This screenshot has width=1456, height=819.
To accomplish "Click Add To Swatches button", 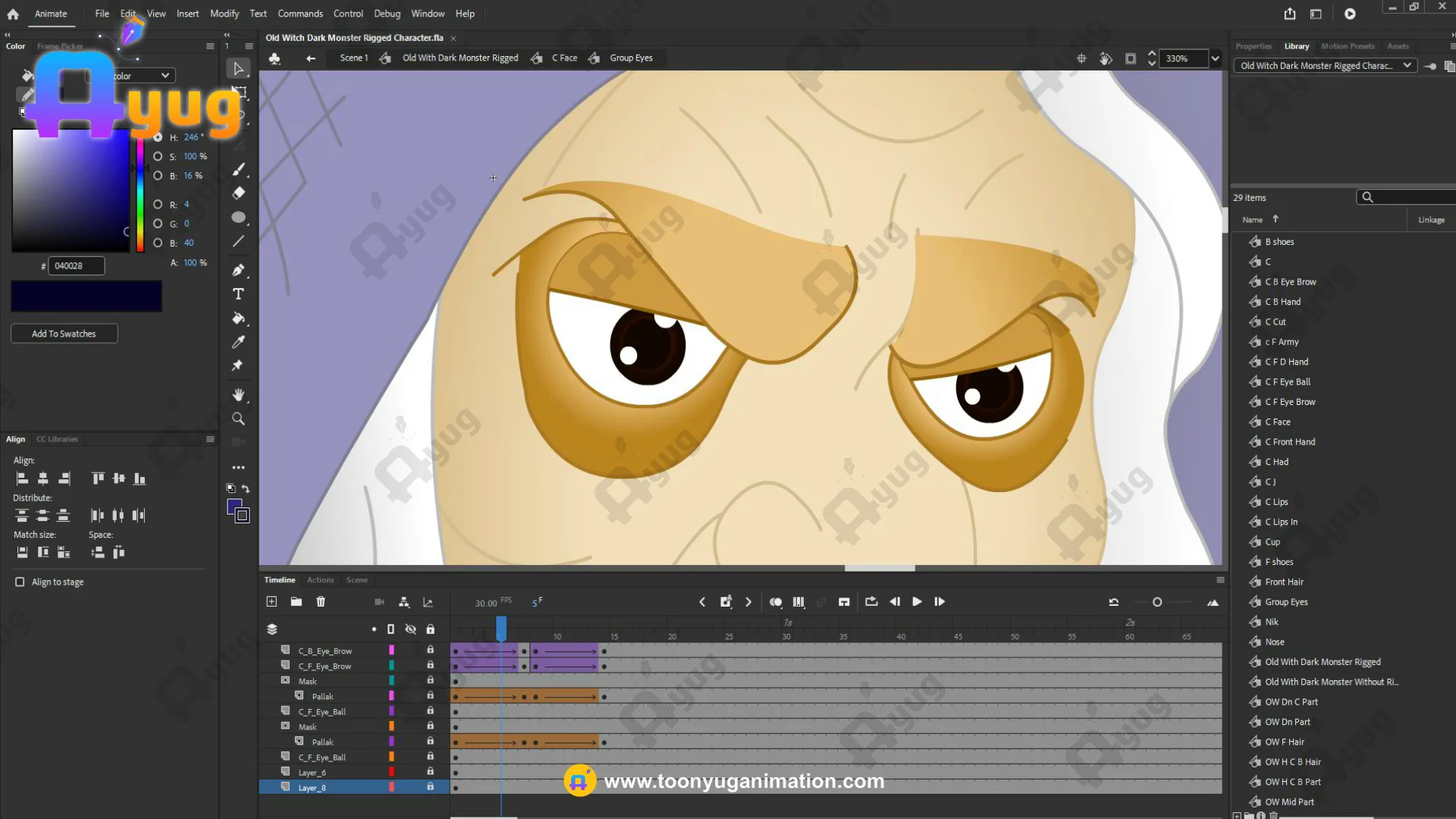I will click(x=64, y=334).
